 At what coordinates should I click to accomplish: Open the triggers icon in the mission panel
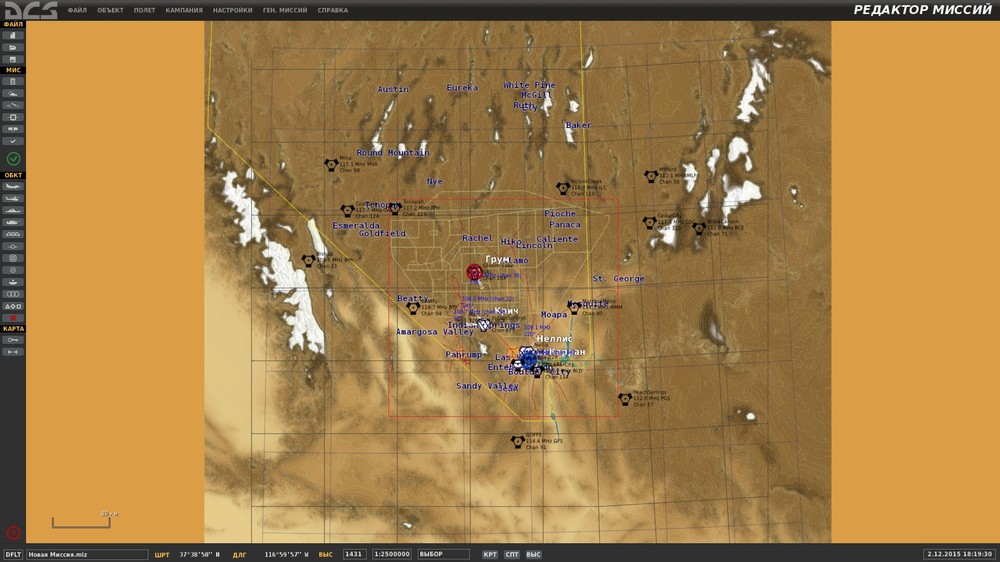pos(13,105)
